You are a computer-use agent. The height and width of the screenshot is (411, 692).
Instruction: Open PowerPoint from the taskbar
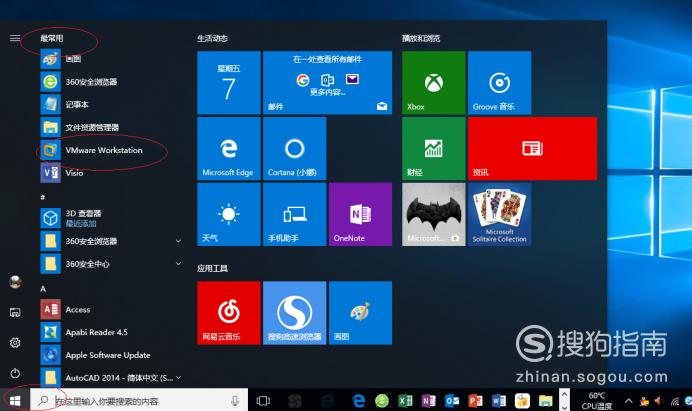pyautogui.click(x=475, y=401)
